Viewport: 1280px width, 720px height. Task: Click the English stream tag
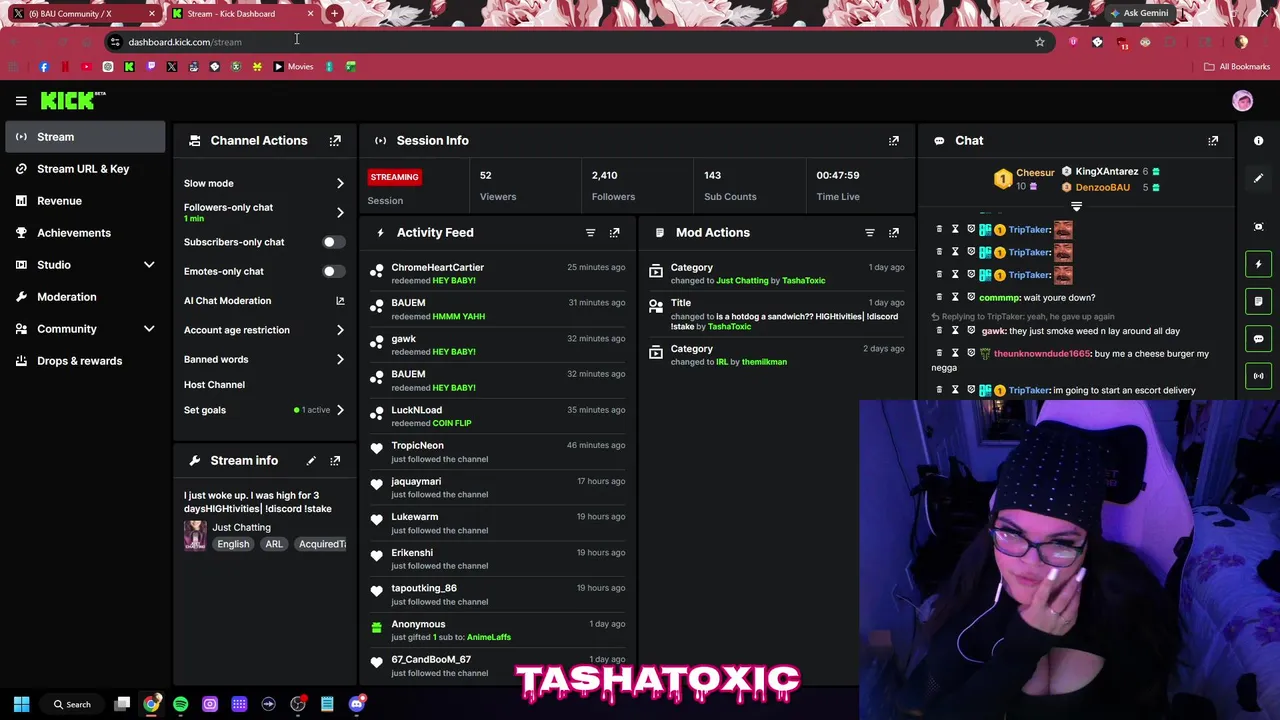[233, 544]
